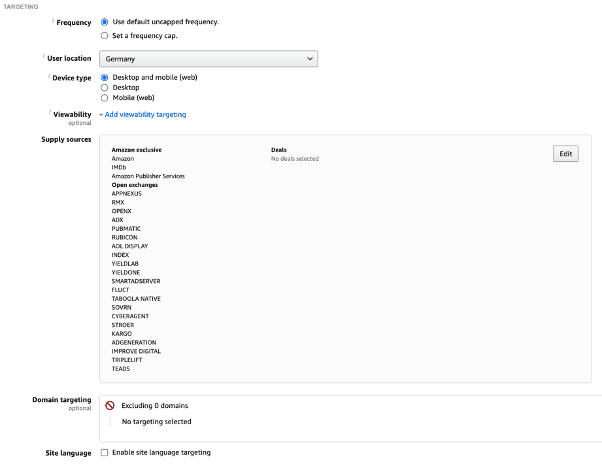Click the 'Add viewability targeting' link
This screenshot has height=468, width=602.
pos(145,115)
